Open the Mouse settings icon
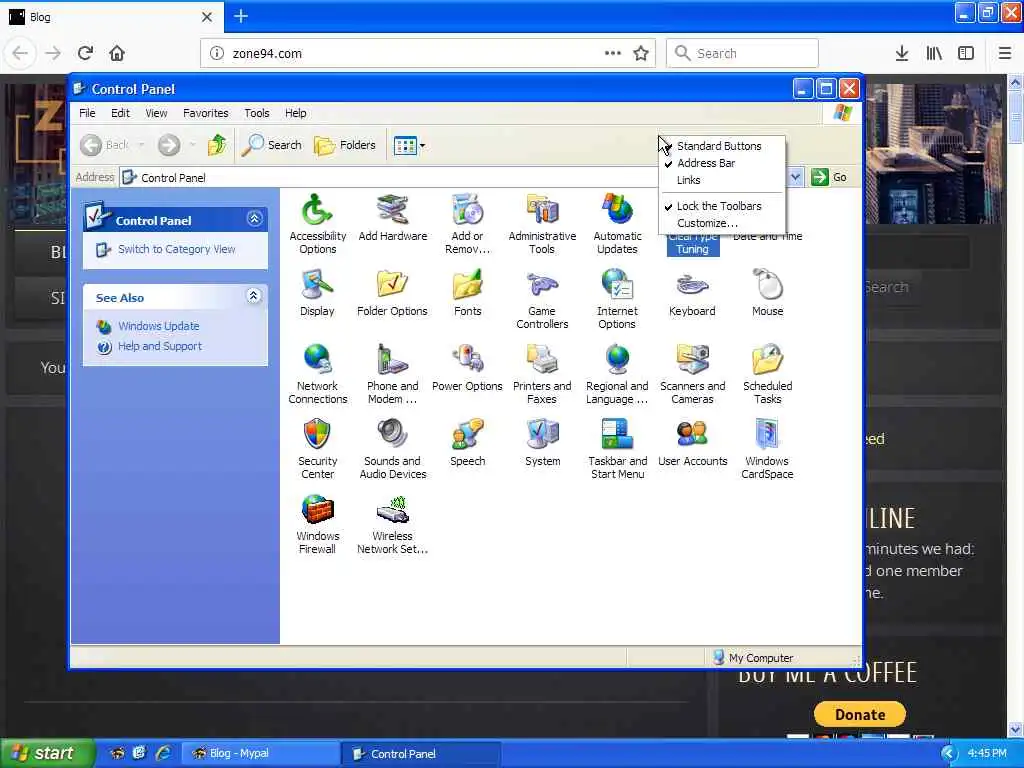Viewport: 1024px width, 768px height. (767, 293)
